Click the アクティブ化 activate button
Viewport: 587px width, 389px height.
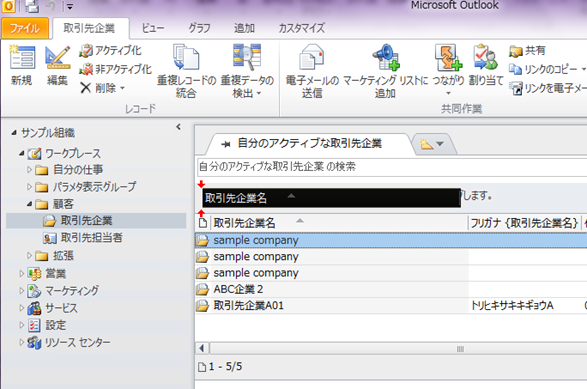(x=110, y=51)
